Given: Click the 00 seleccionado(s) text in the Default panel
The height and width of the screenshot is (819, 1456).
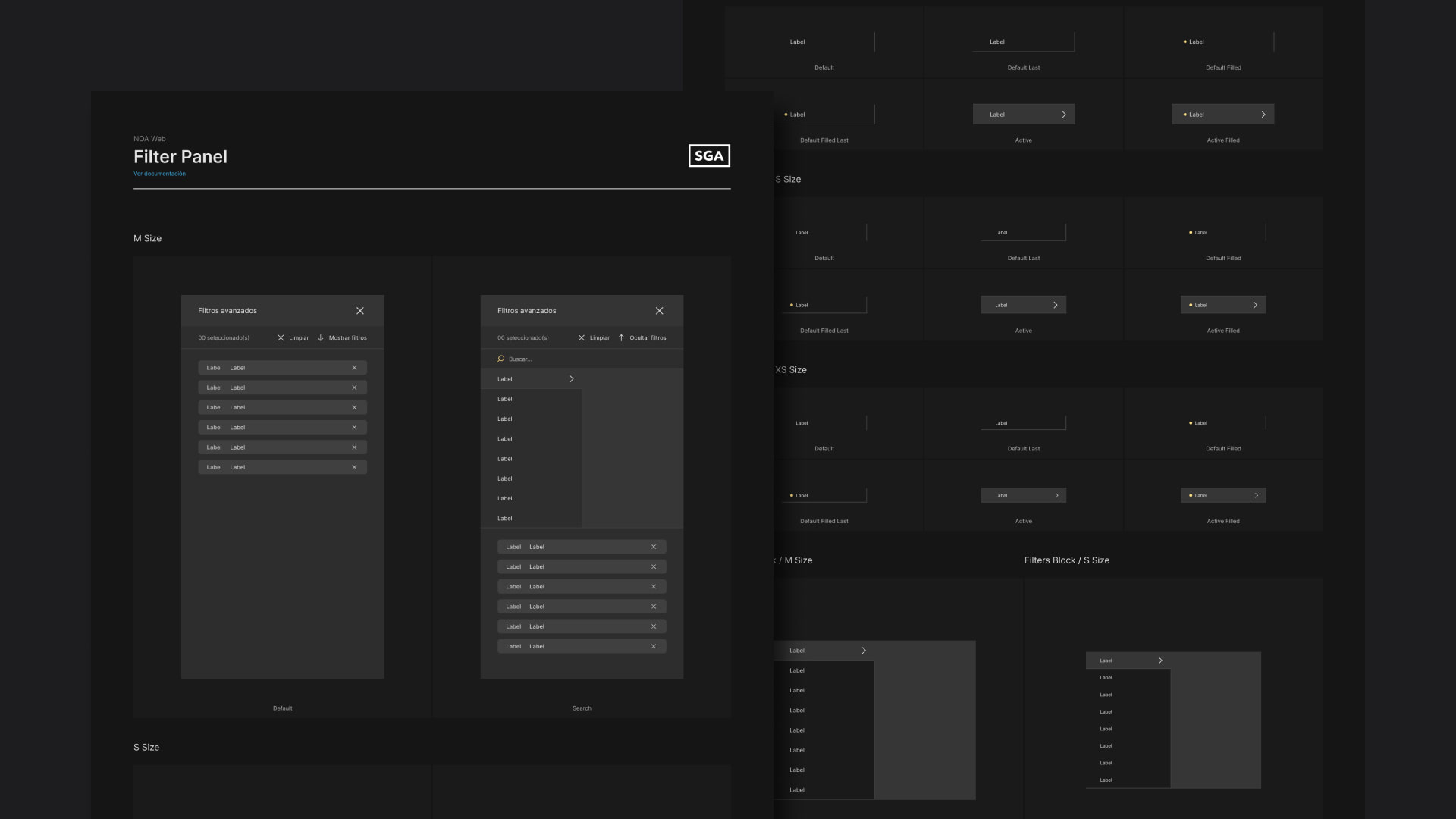Looking at the screenshot, I should [x=224, y=338].
